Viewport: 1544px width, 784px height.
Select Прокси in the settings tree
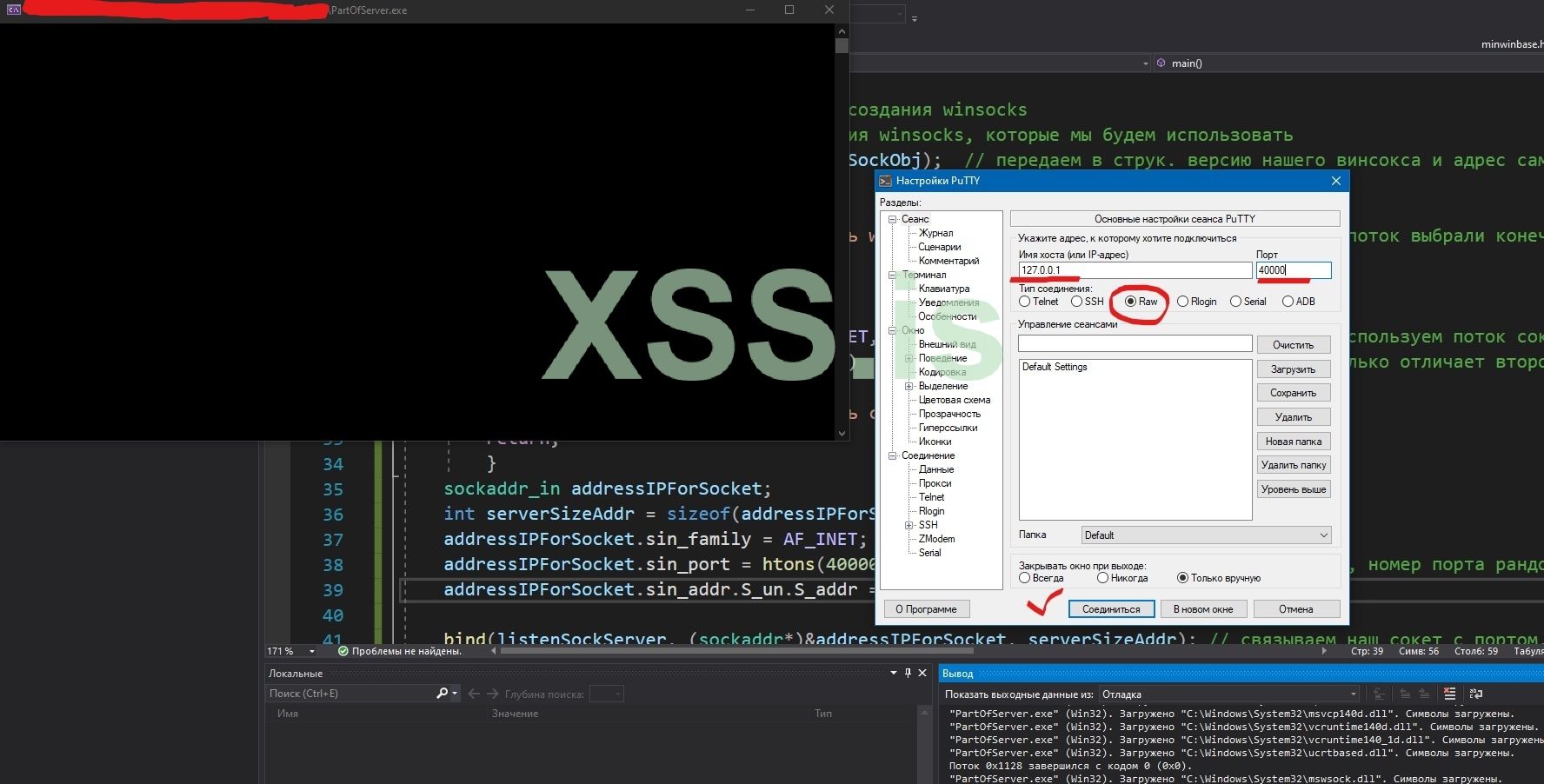click(935, 483)
